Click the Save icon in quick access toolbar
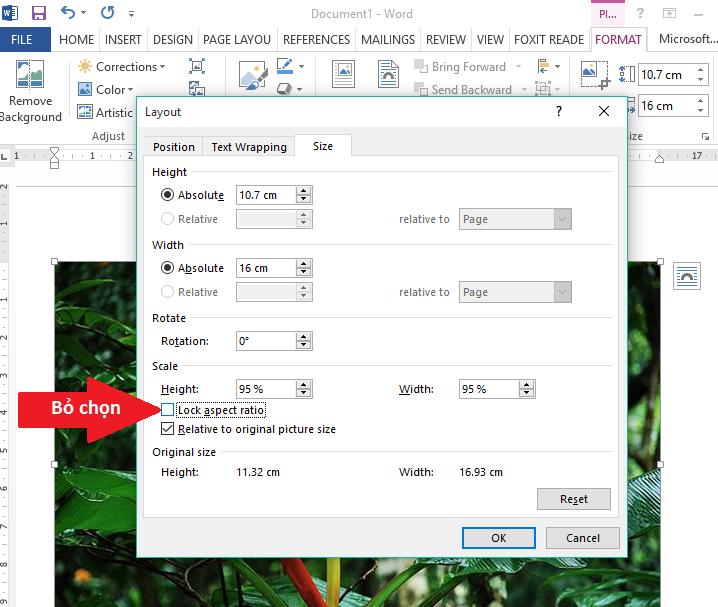The width and height of the screenshot is (718, 607). tap(38, 13)
